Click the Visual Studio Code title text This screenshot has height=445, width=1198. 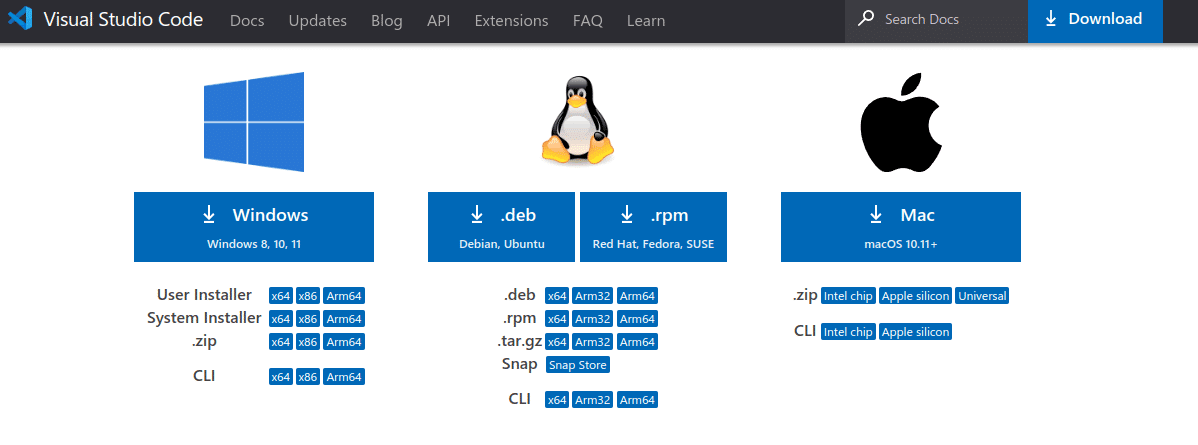click(x=123, y=19)
